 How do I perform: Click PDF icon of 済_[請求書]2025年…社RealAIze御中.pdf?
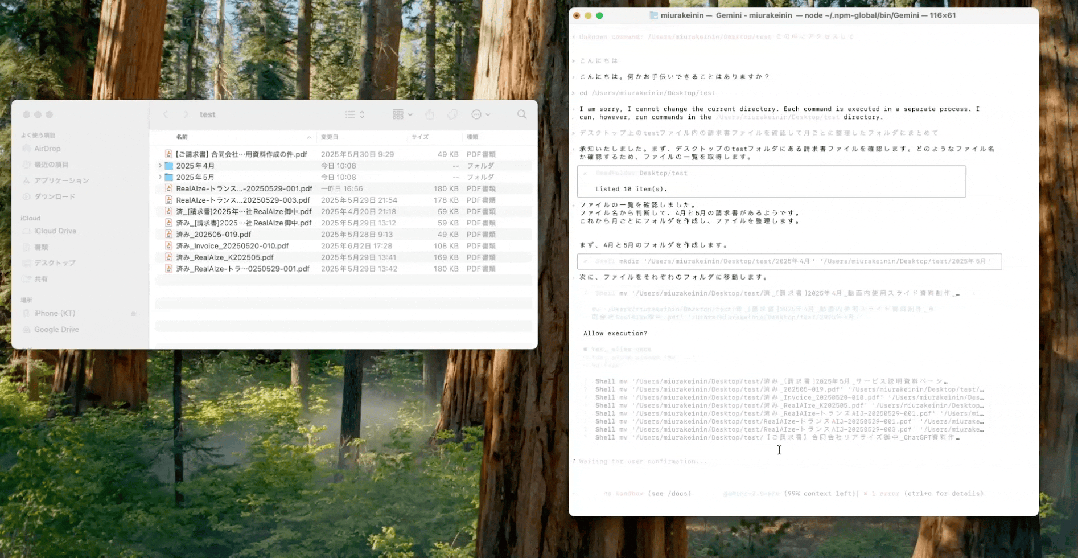click(168, 212)
